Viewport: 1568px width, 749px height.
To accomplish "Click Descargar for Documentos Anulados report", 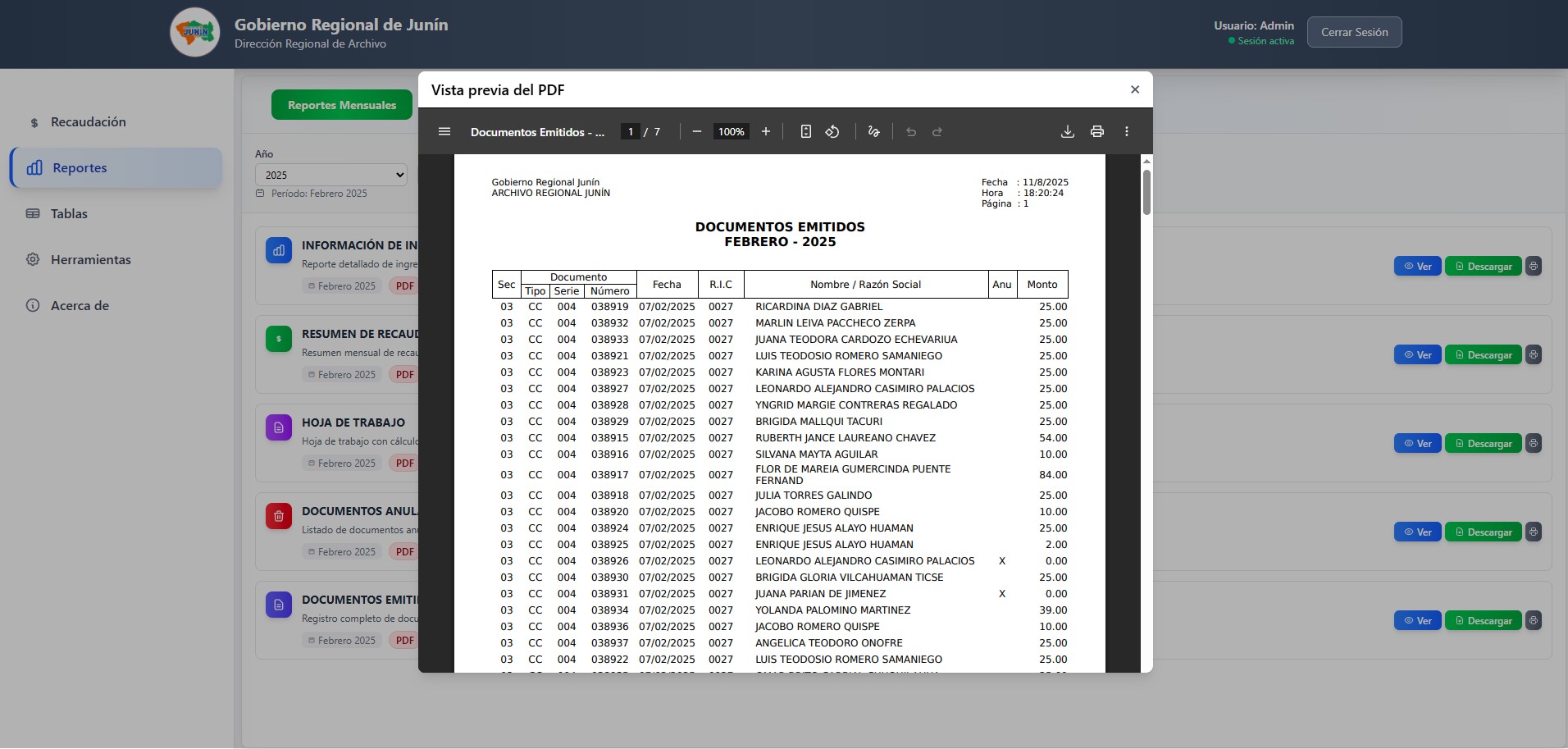I will click(1483, 532).
